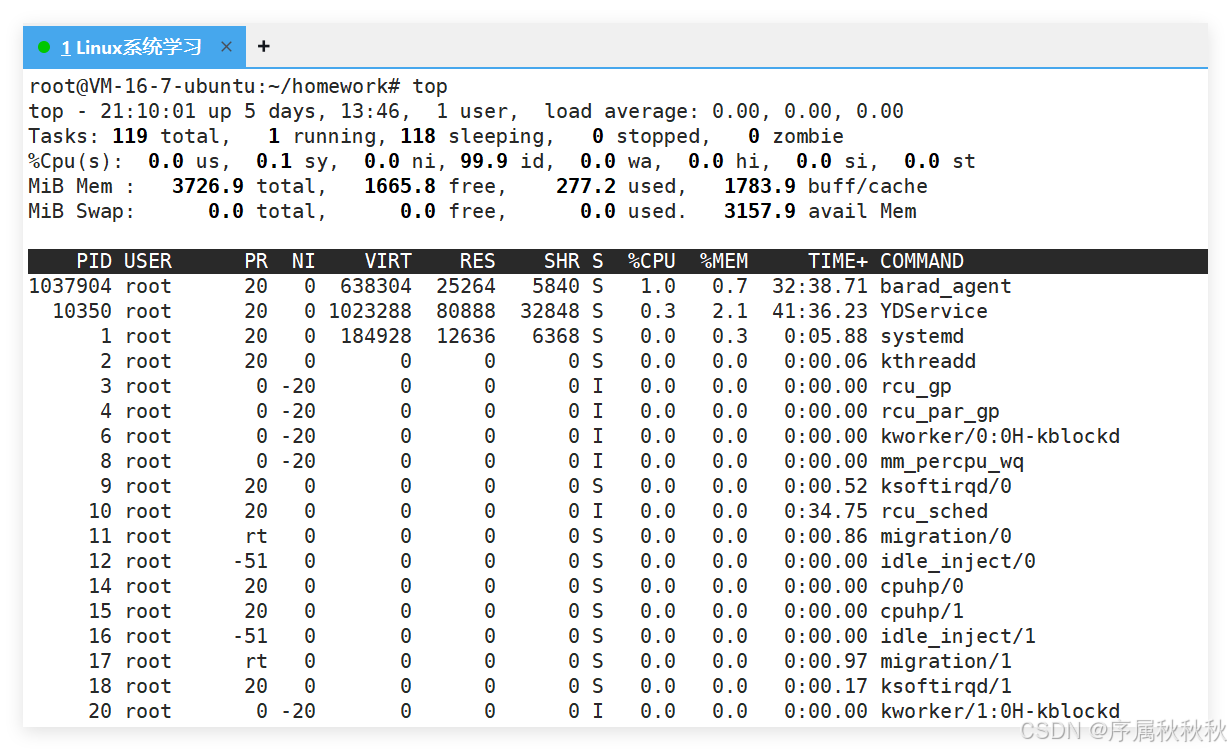The width and height of the screenshot is (1231, 750).
Task: Select the mm_percpu_wq process name
Action: (x=952, y=461)
